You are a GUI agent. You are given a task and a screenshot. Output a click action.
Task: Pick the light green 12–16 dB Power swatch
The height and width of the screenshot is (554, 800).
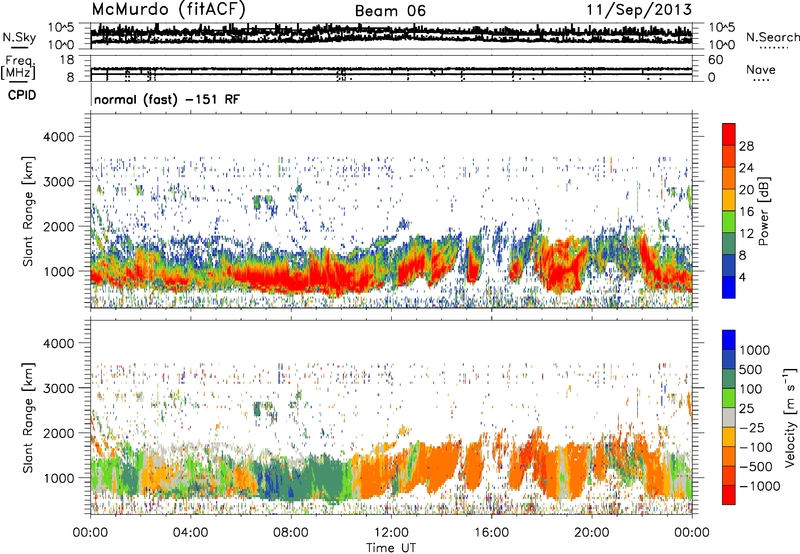[x=729, y=222]
